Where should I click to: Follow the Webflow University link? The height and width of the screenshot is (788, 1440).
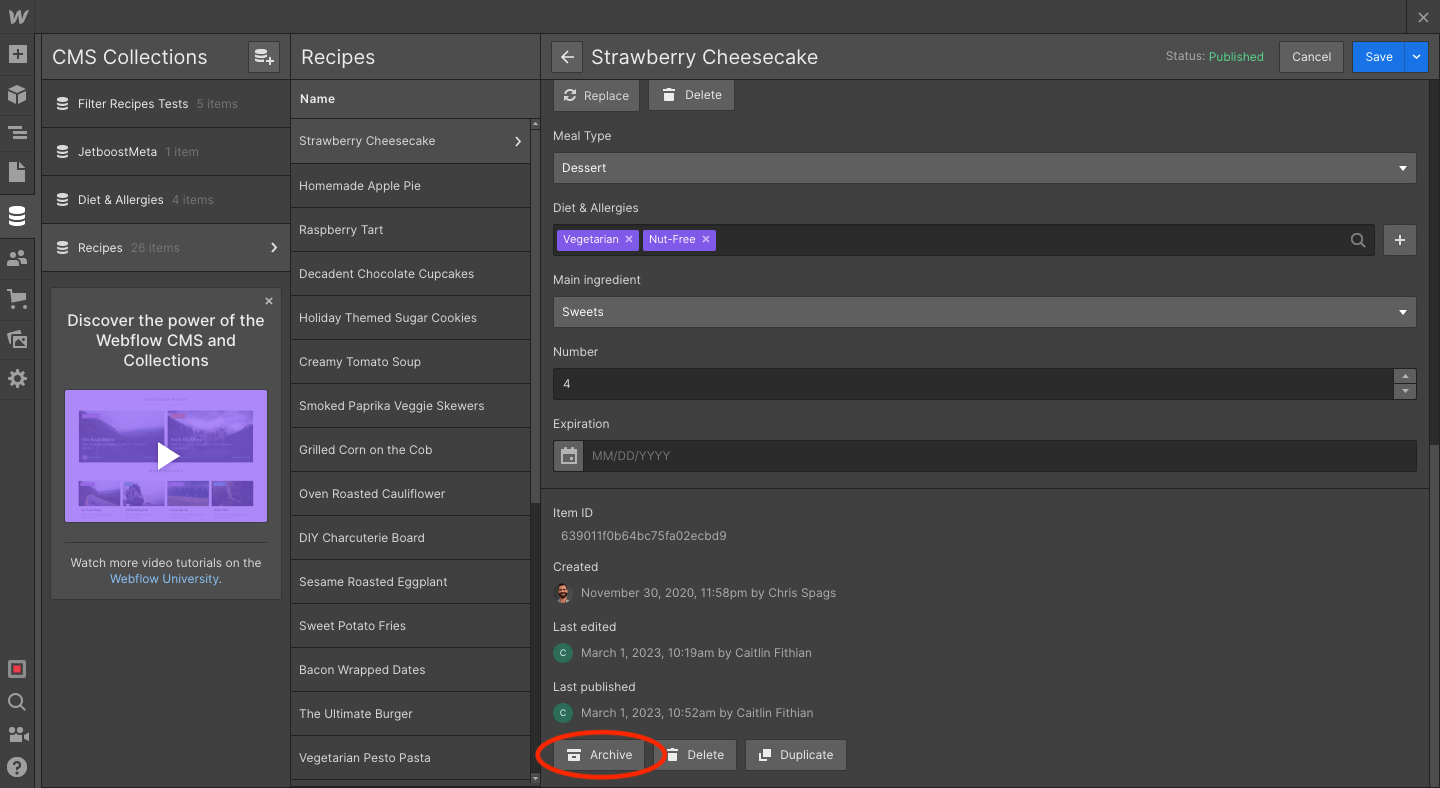tap(164, 578)
